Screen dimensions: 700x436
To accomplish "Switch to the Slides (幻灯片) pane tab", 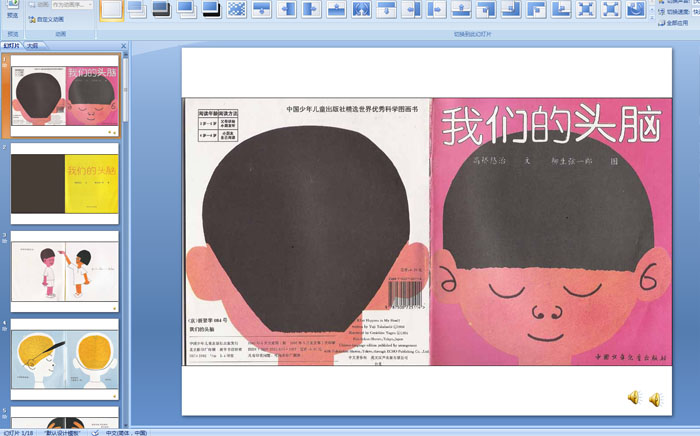I will pos(11,46).
